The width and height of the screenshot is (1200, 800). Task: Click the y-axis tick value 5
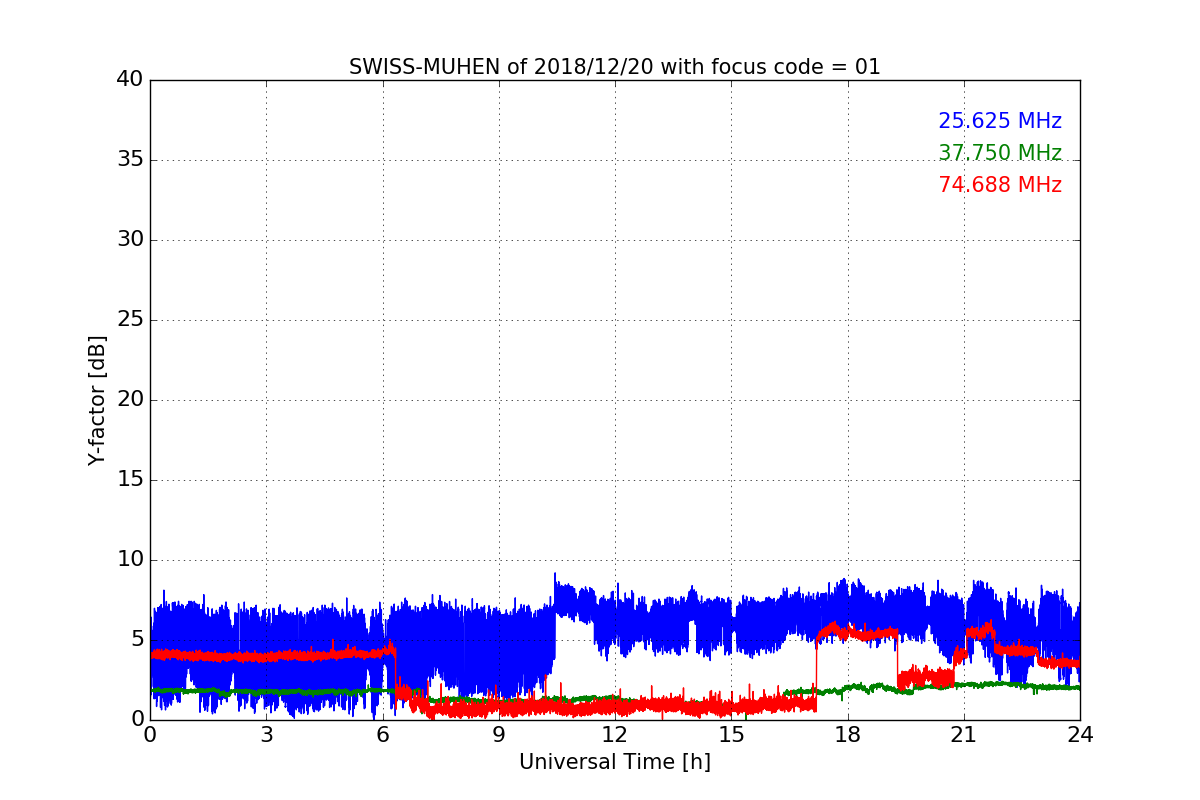tap(137, 640)
